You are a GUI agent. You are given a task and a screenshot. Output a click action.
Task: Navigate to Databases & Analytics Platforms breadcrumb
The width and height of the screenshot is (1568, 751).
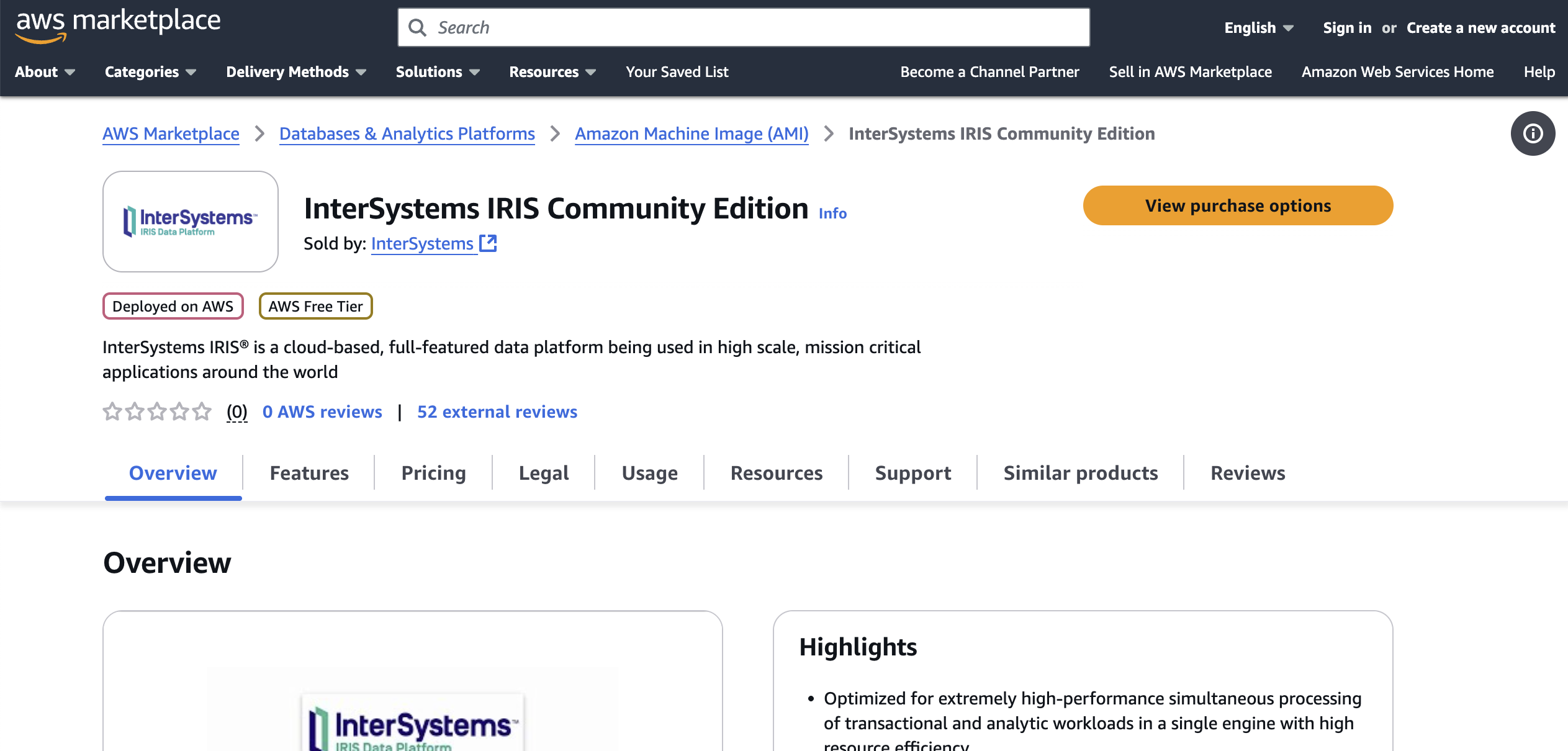[407, 133]
